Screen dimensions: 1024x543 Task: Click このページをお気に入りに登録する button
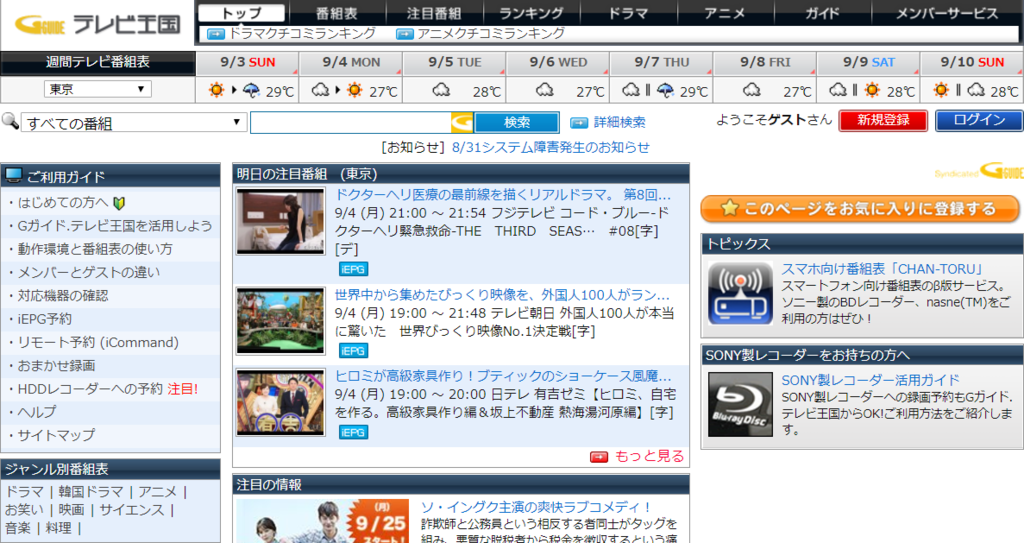(859, 208)
